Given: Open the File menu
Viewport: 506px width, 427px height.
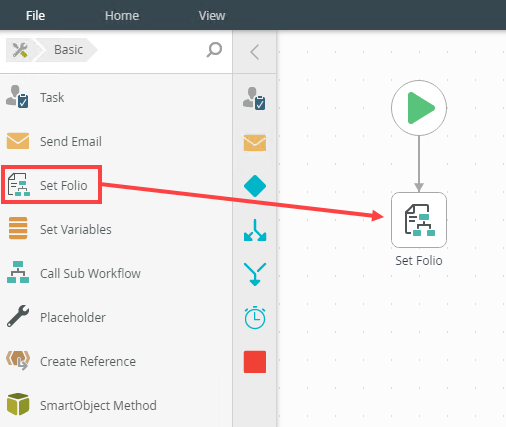Looking at the screenshot, I should pyautogui.click(x=35, y=15).
